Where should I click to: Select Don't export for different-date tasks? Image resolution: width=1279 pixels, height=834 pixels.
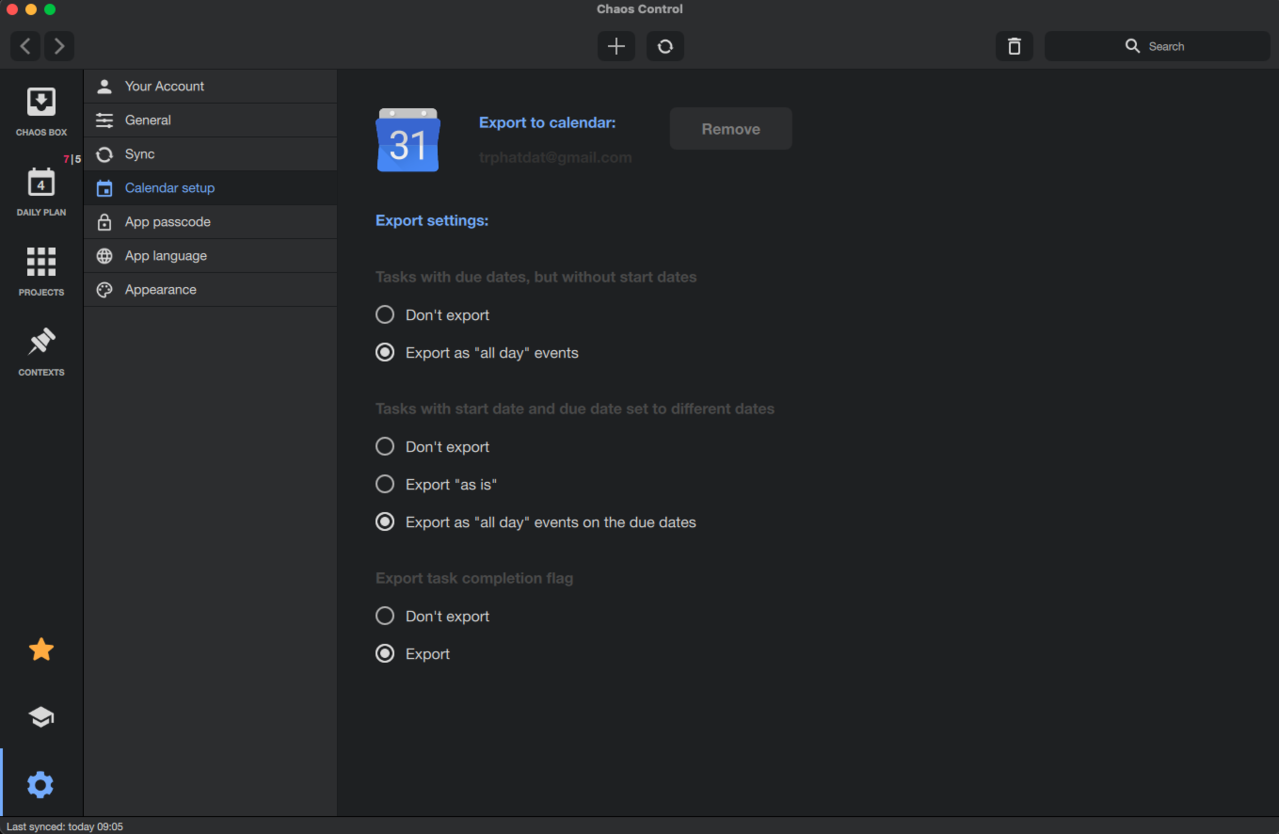(x=385, y=447)
